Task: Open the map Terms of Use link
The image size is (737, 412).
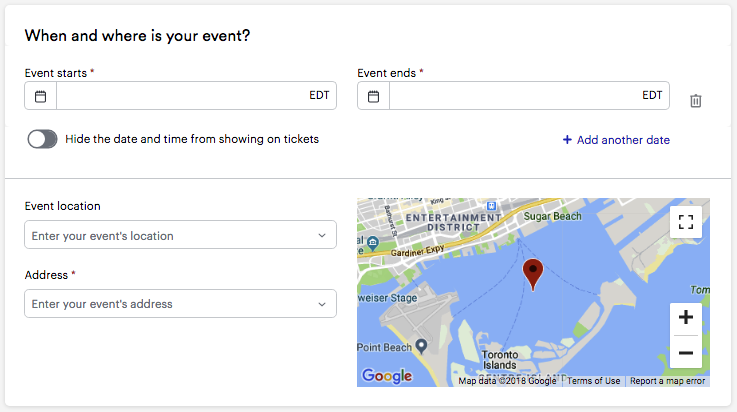Action: click(593, 381)
